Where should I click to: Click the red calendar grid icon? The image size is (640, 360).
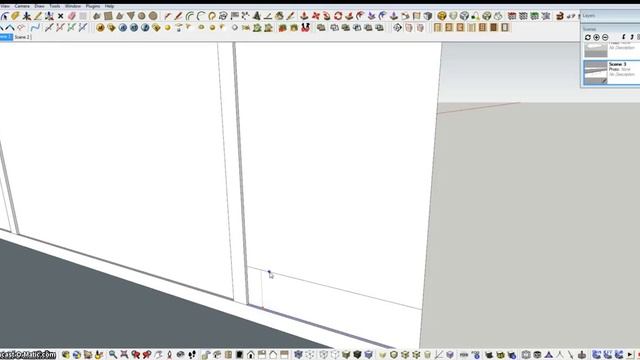pos(512,16)
